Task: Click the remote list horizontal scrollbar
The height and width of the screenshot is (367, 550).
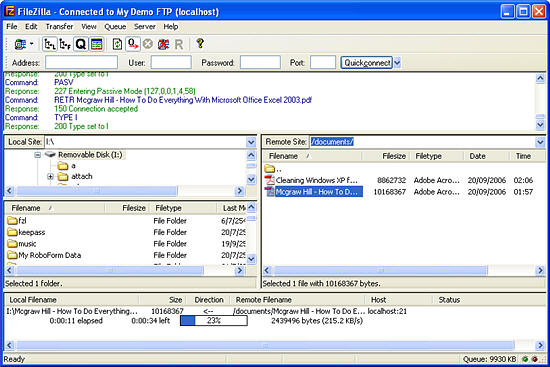Action: tap(381, 270)
